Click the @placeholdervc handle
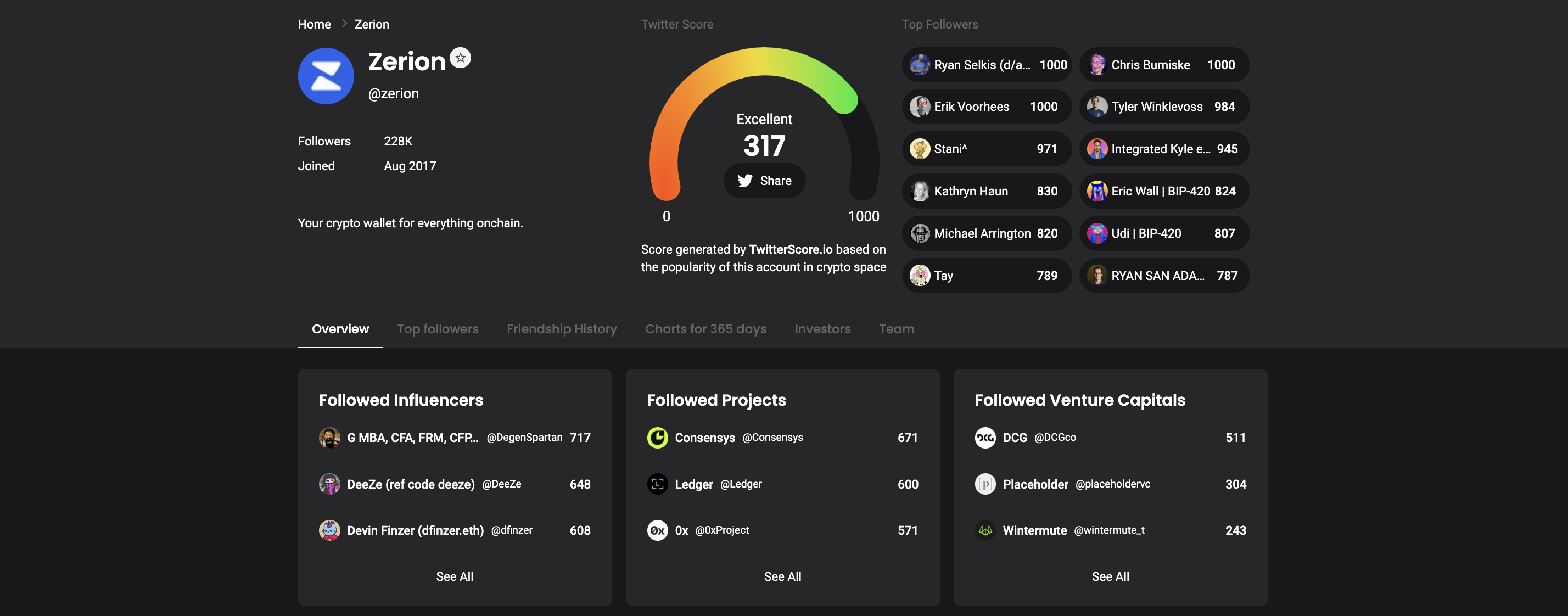 [x=1113, y=484]
